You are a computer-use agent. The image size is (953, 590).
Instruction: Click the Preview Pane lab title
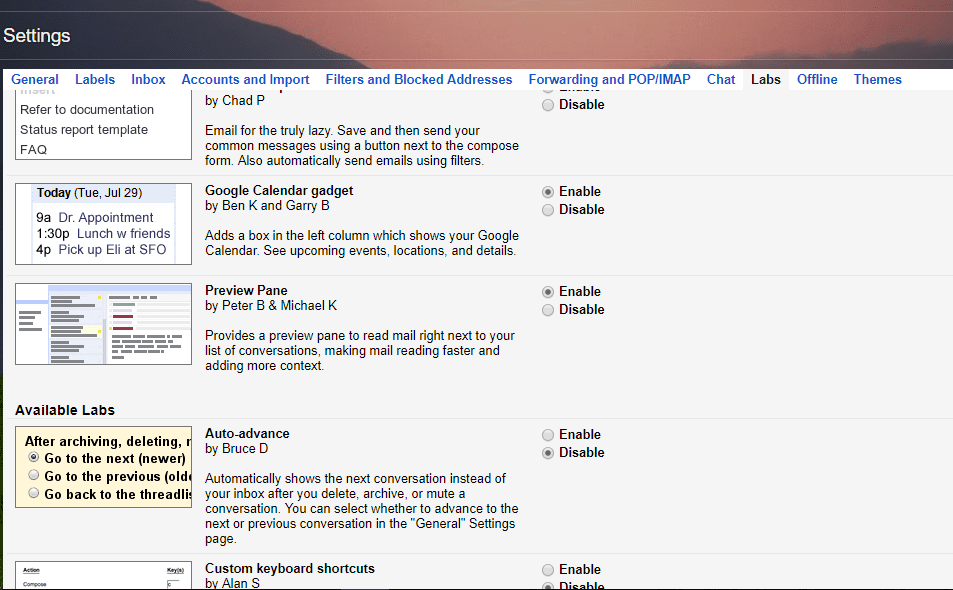coord(246,290)
